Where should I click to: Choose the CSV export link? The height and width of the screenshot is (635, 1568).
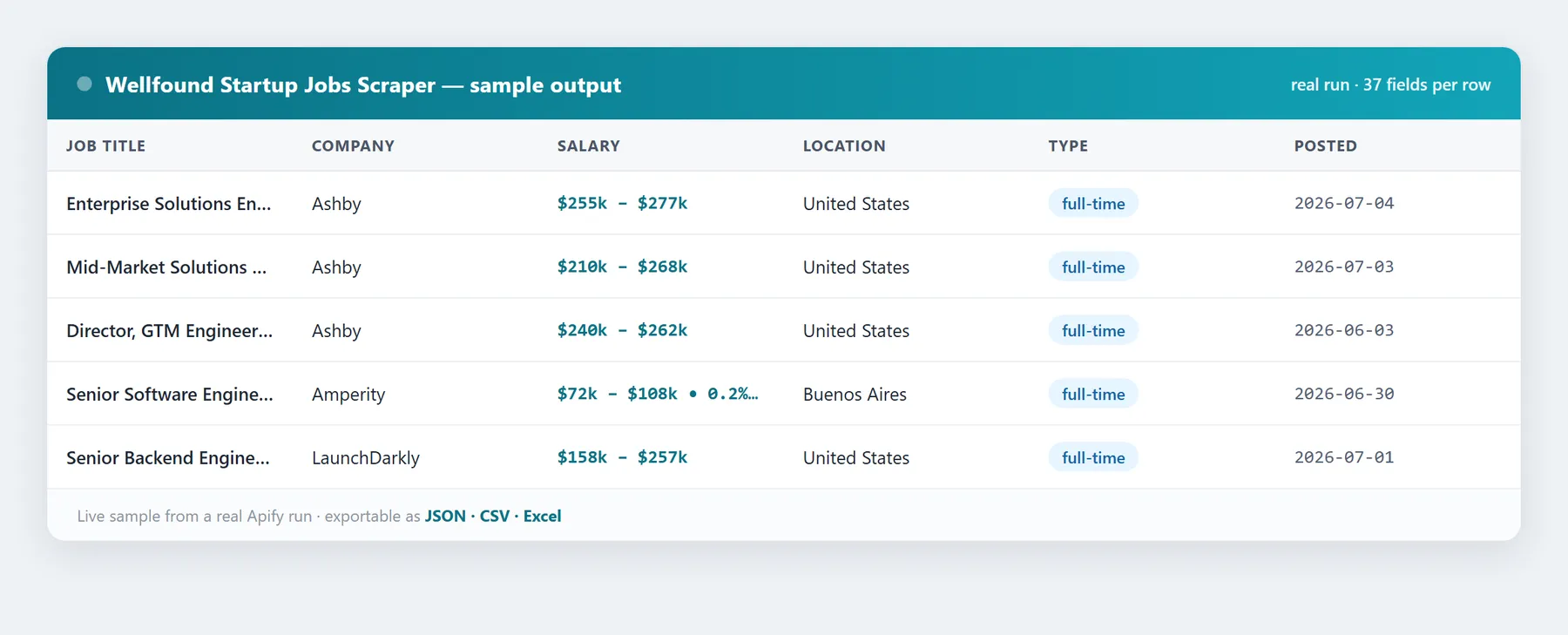[495, 516]
